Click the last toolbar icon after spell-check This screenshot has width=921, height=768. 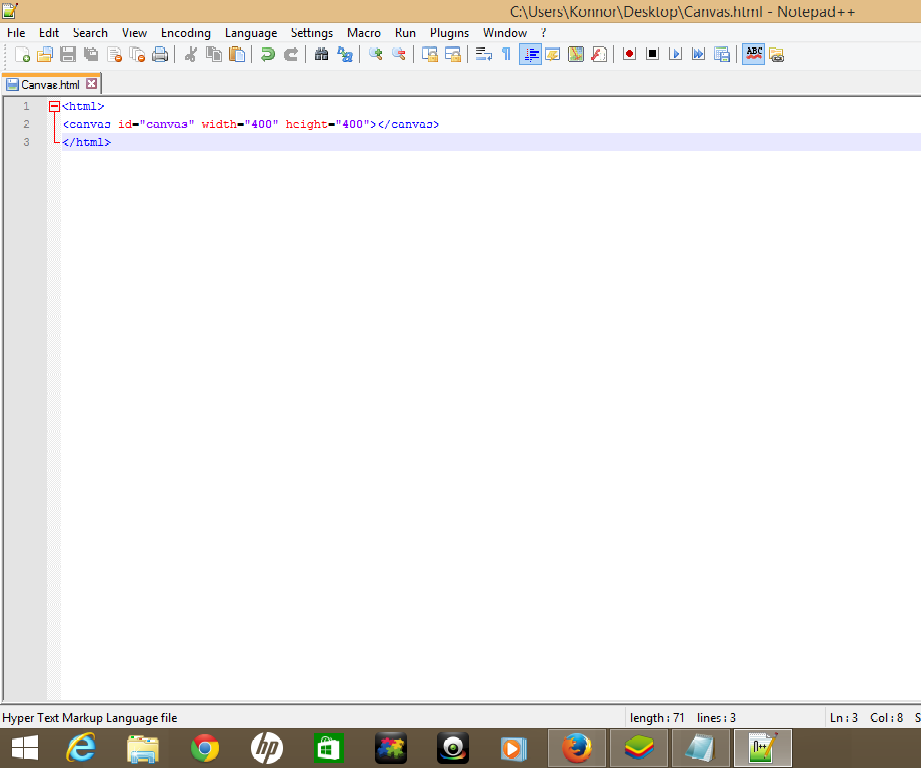(x=776, y=55)
